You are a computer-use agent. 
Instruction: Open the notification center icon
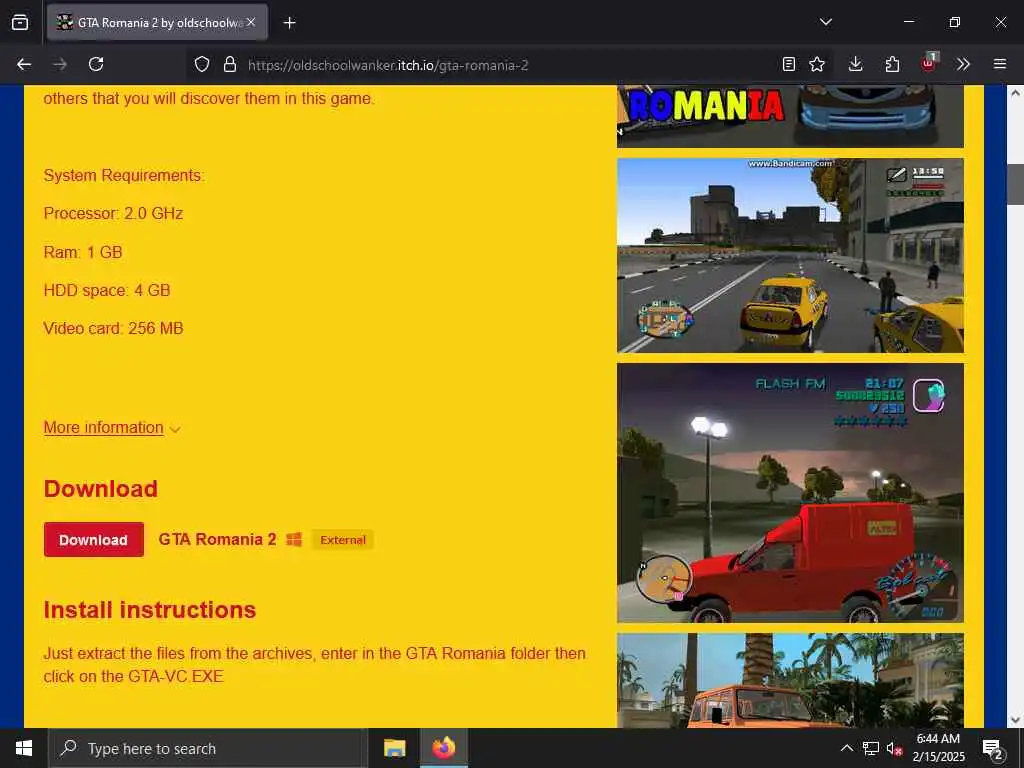point(993,749)
